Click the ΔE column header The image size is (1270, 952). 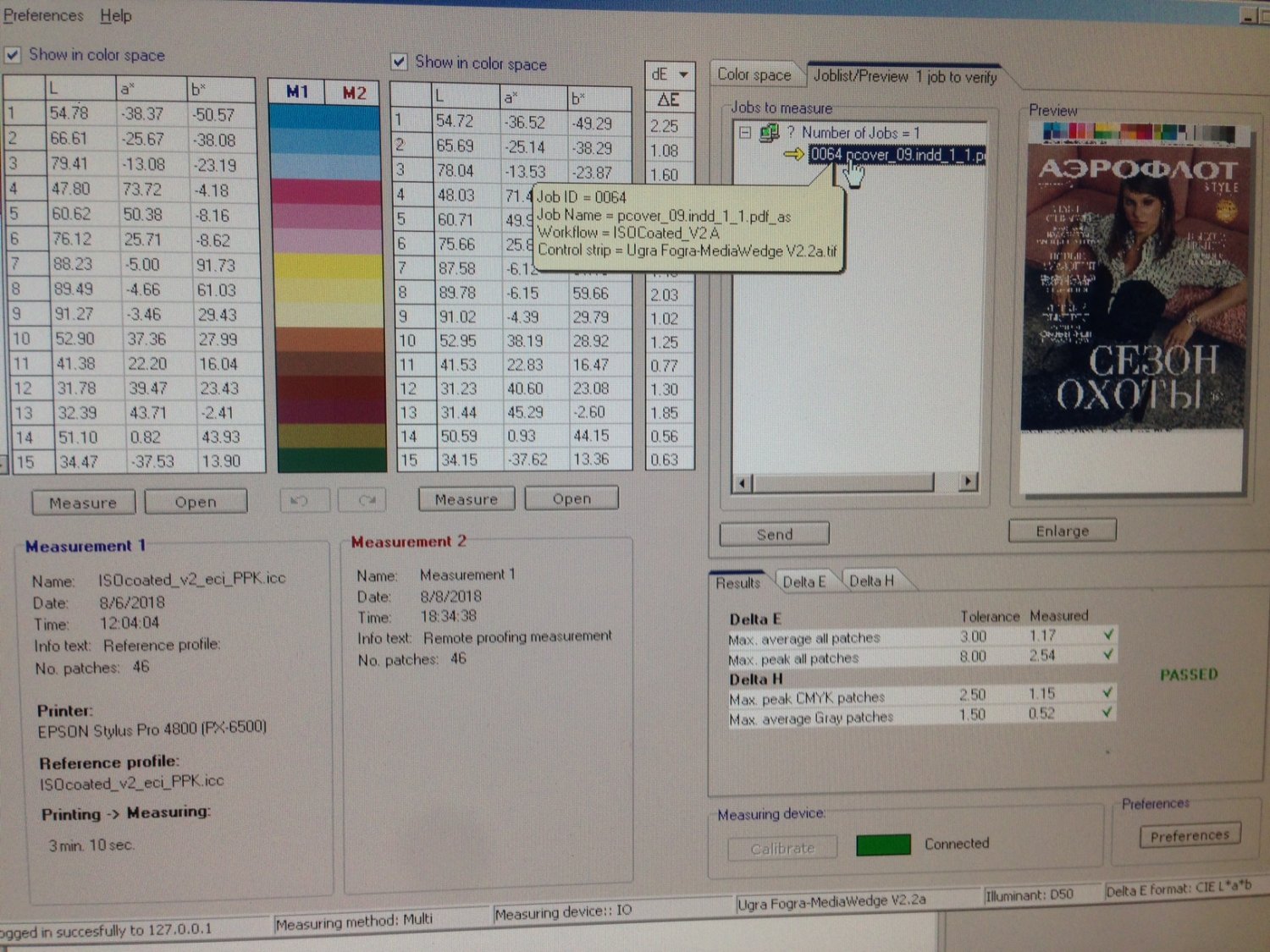[x=669, y=100]
